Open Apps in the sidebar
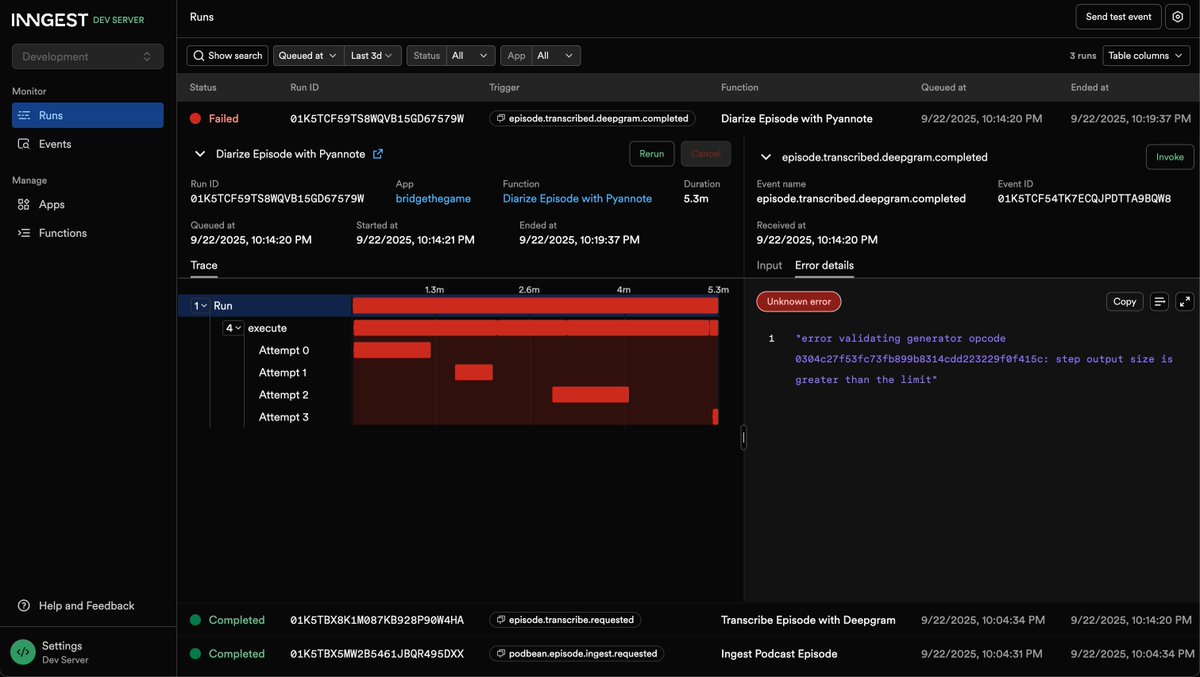 pyautogui.click(x=88, y=204)
